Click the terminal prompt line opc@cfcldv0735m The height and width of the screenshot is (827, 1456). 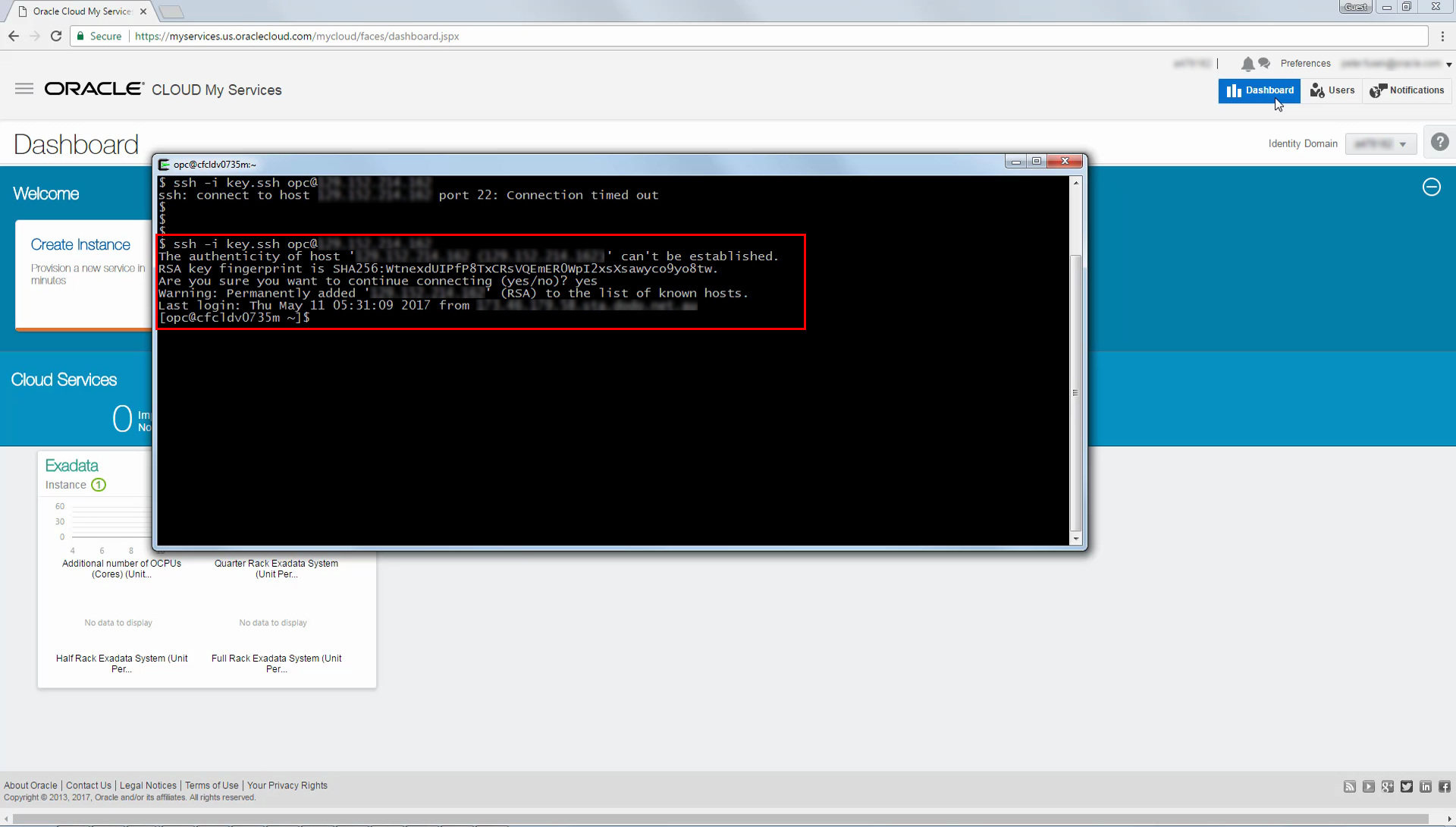tap(234, 318)
